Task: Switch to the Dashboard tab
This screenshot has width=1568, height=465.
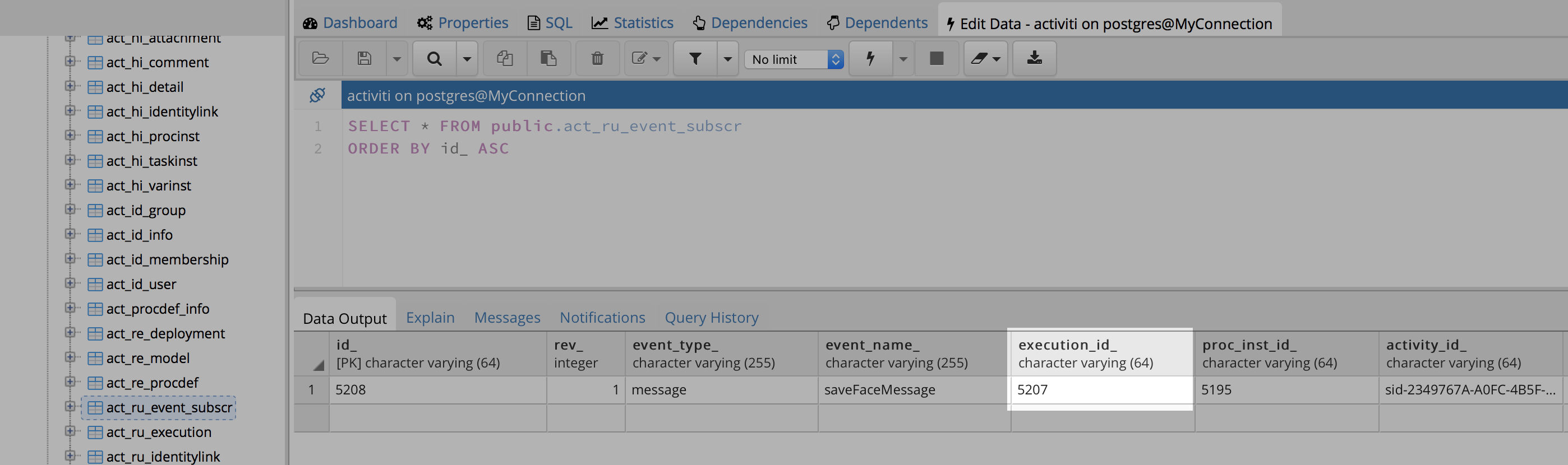Action: [x=350, y=23]
